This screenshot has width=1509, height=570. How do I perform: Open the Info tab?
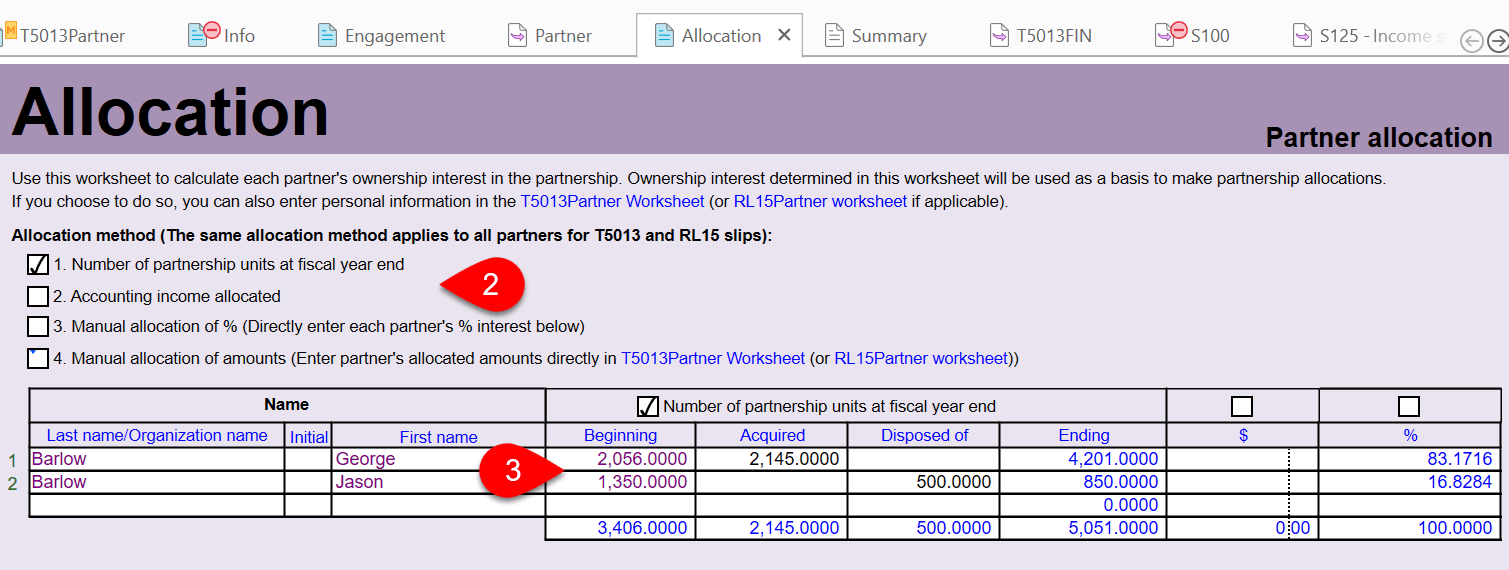(239, 36)
